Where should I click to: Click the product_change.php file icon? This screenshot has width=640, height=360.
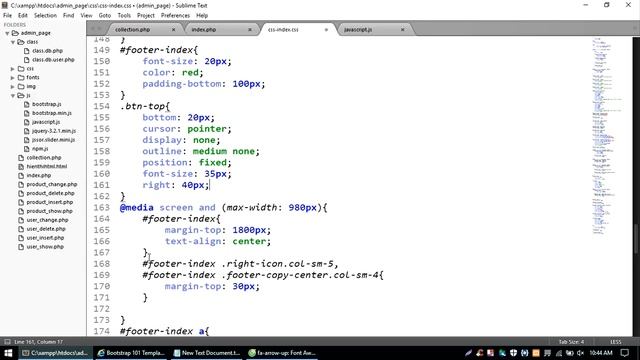(x=21, y=184)
